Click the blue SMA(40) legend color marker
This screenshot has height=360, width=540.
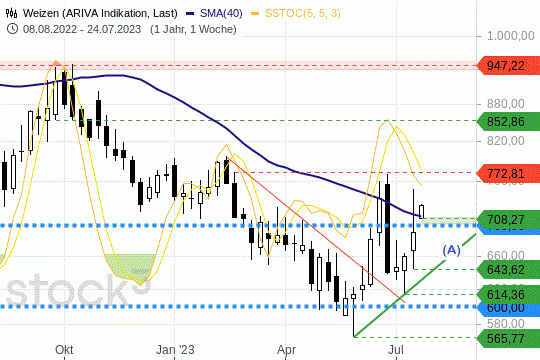(190, 14)
